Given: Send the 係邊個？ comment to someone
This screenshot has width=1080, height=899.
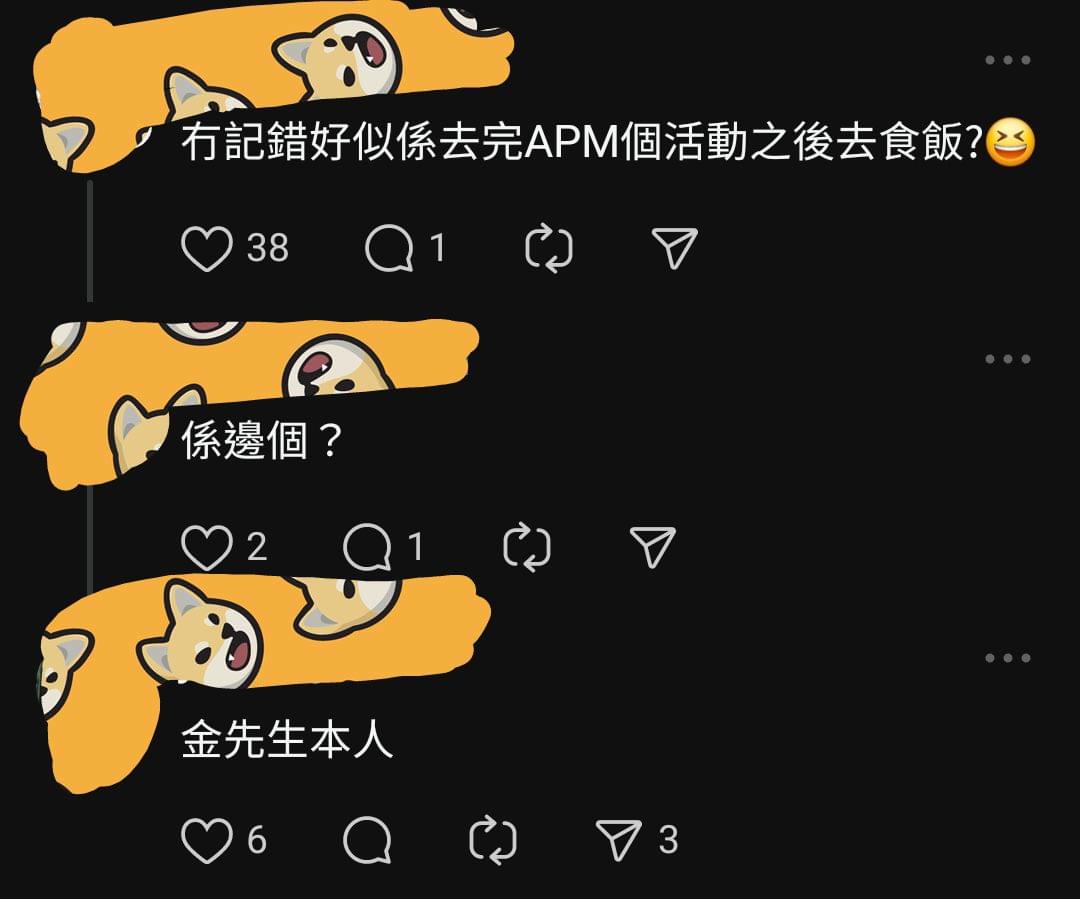Looking at the screenshot, I should (x=653, y=547).
